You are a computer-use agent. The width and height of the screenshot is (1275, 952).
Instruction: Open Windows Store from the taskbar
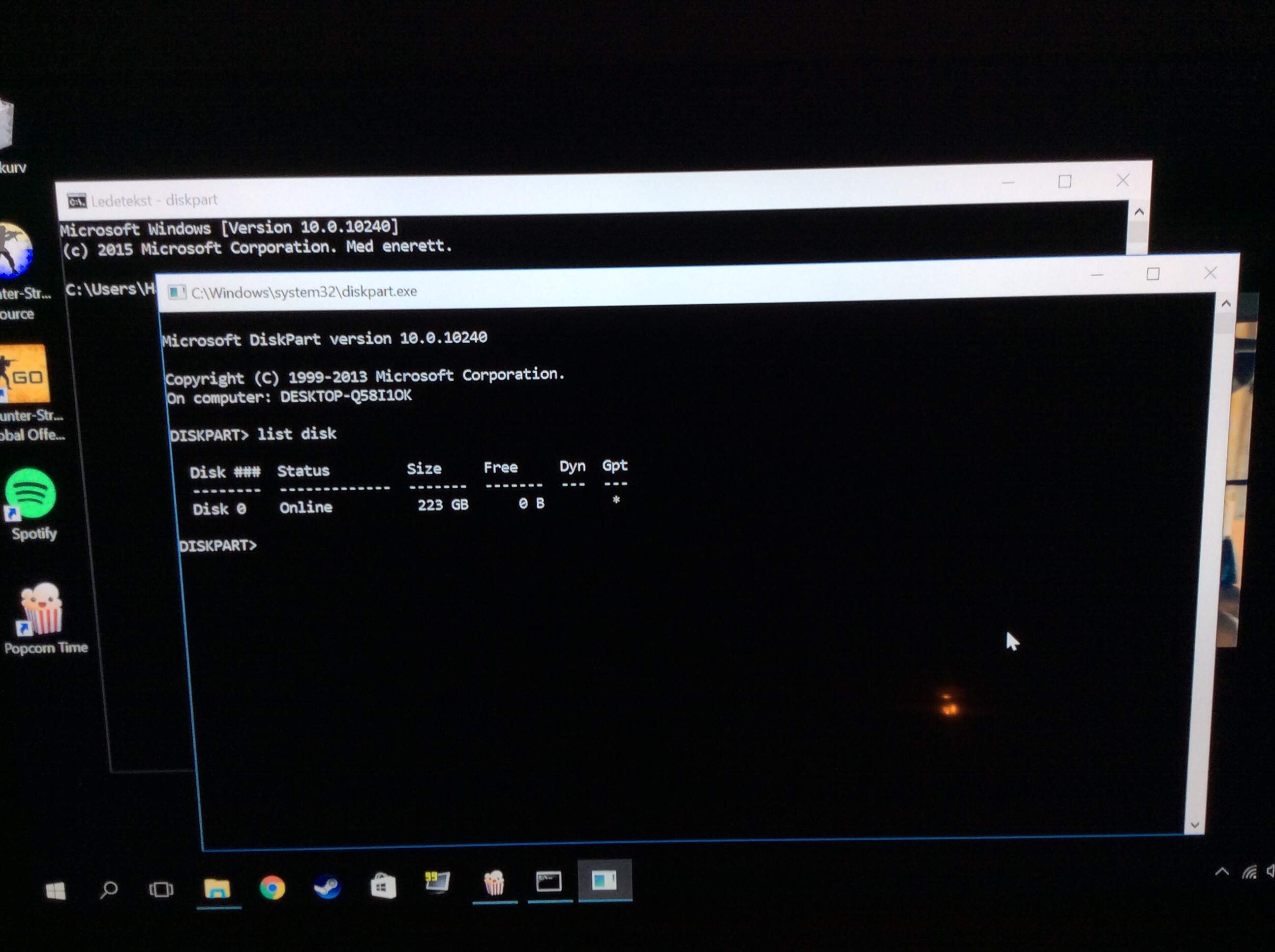pyautogui.click(x=383, y=886)
